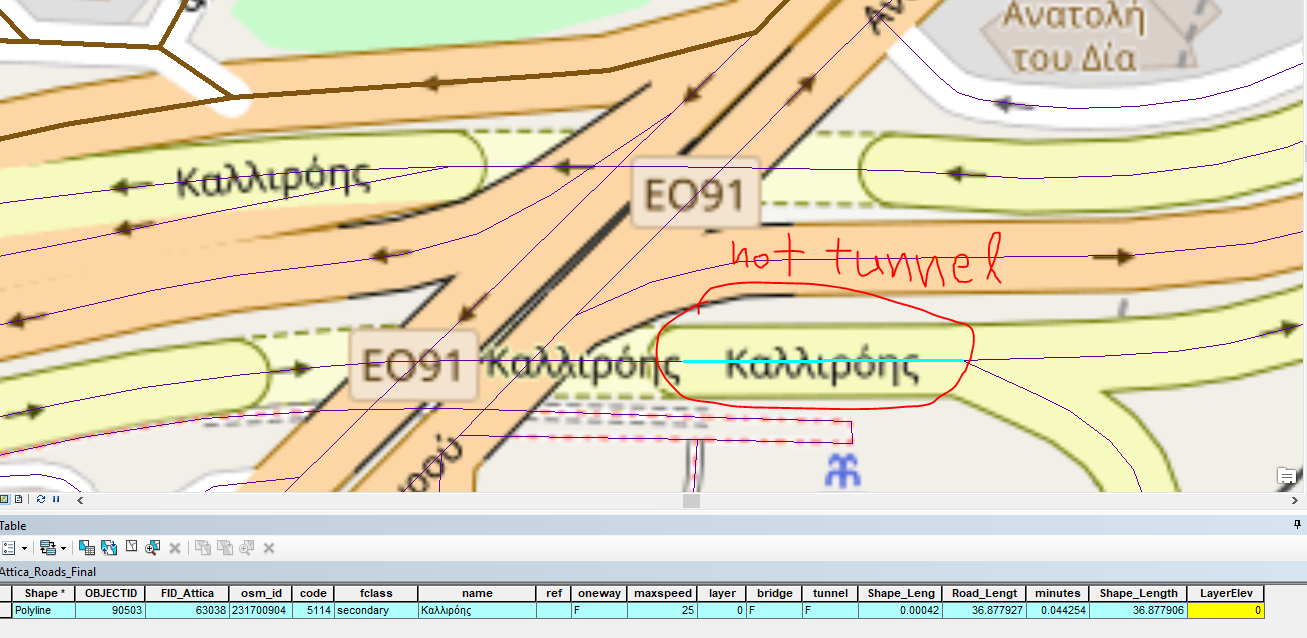Click the code column header

tap(314, 593)
